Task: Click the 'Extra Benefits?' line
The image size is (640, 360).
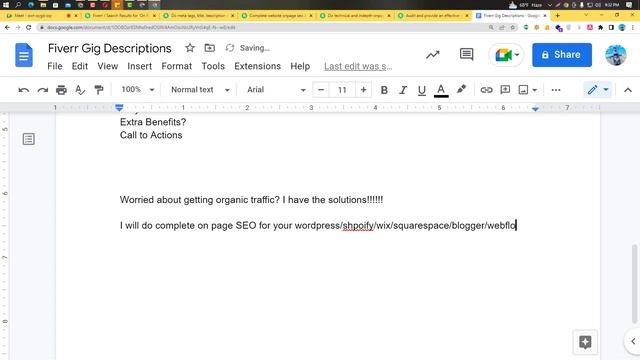Action: (153, 122)
